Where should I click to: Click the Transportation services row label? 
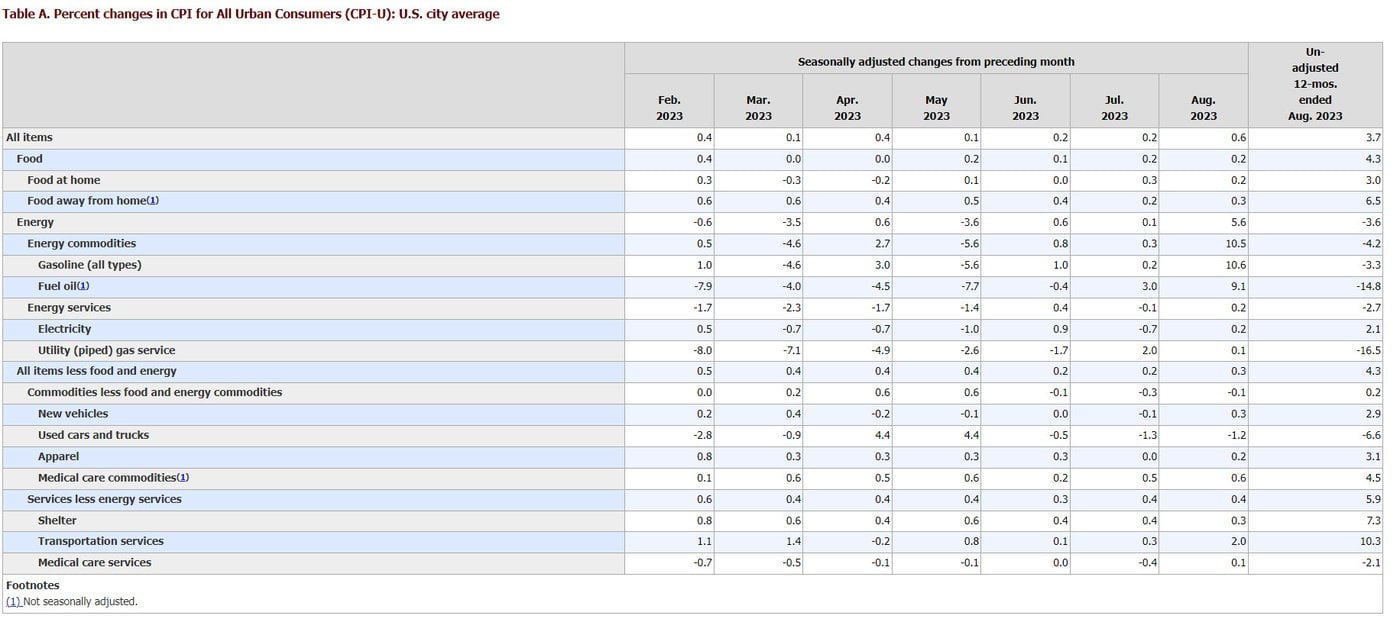(100, 541)
